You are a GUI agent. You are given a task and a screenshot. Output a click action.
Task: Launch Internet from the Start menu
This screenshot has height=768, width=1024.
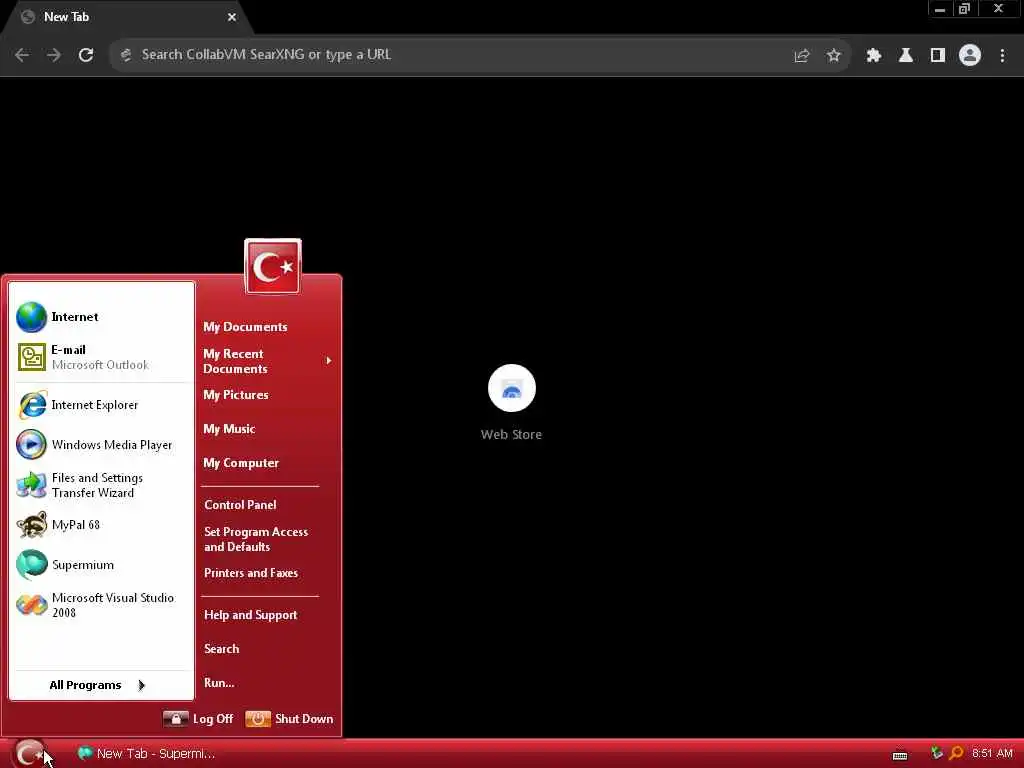tap(102, 317)
